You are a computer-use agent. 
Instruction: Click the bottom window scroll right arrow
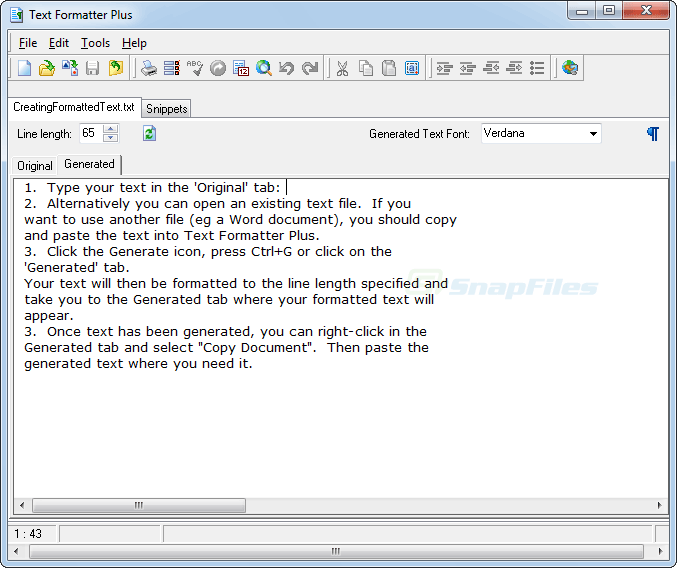(x=660, y=551)
